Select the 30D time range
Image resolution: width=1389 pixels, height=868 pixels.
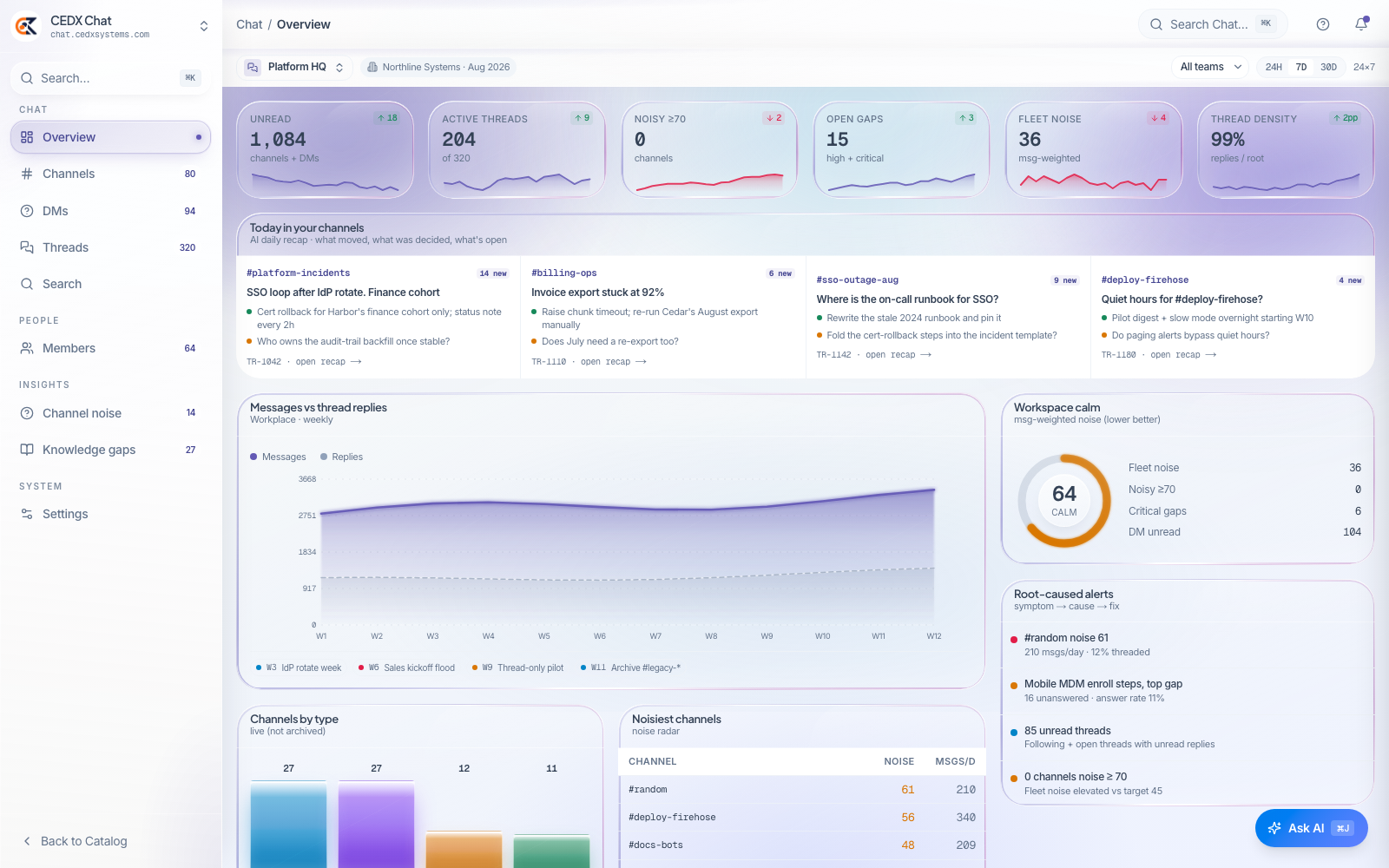(1328, 67)
